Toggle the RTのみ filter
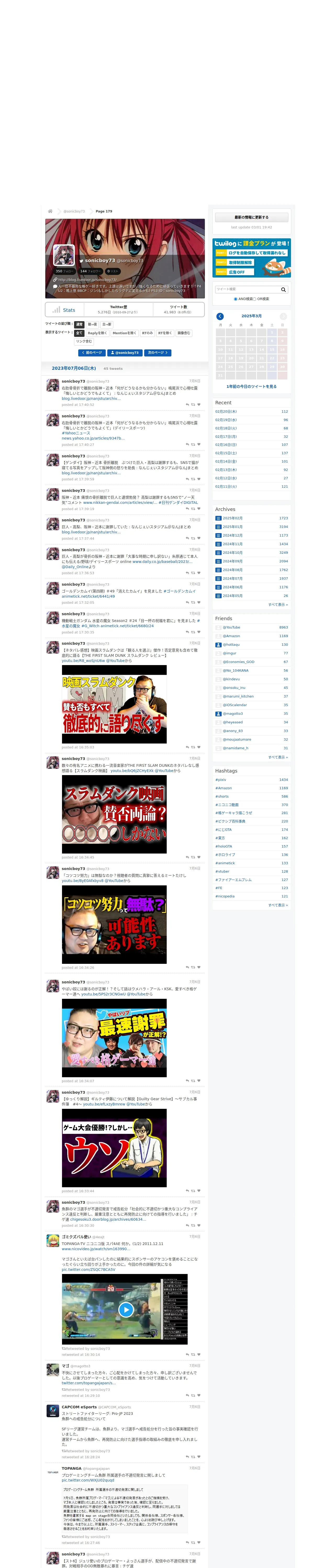The image size is (336, 1568). 147,333
